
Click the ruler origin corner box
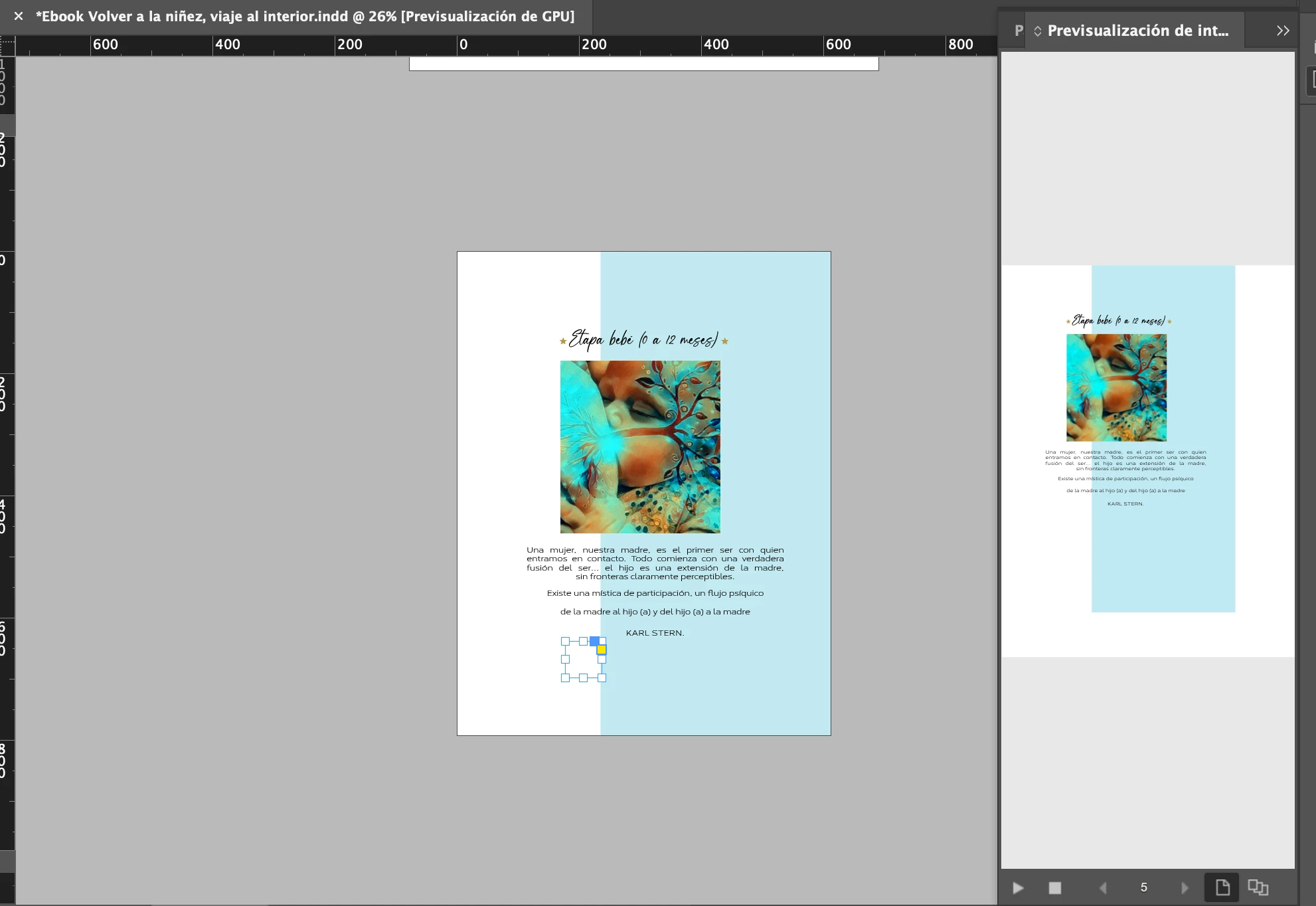tap(7, 45)
